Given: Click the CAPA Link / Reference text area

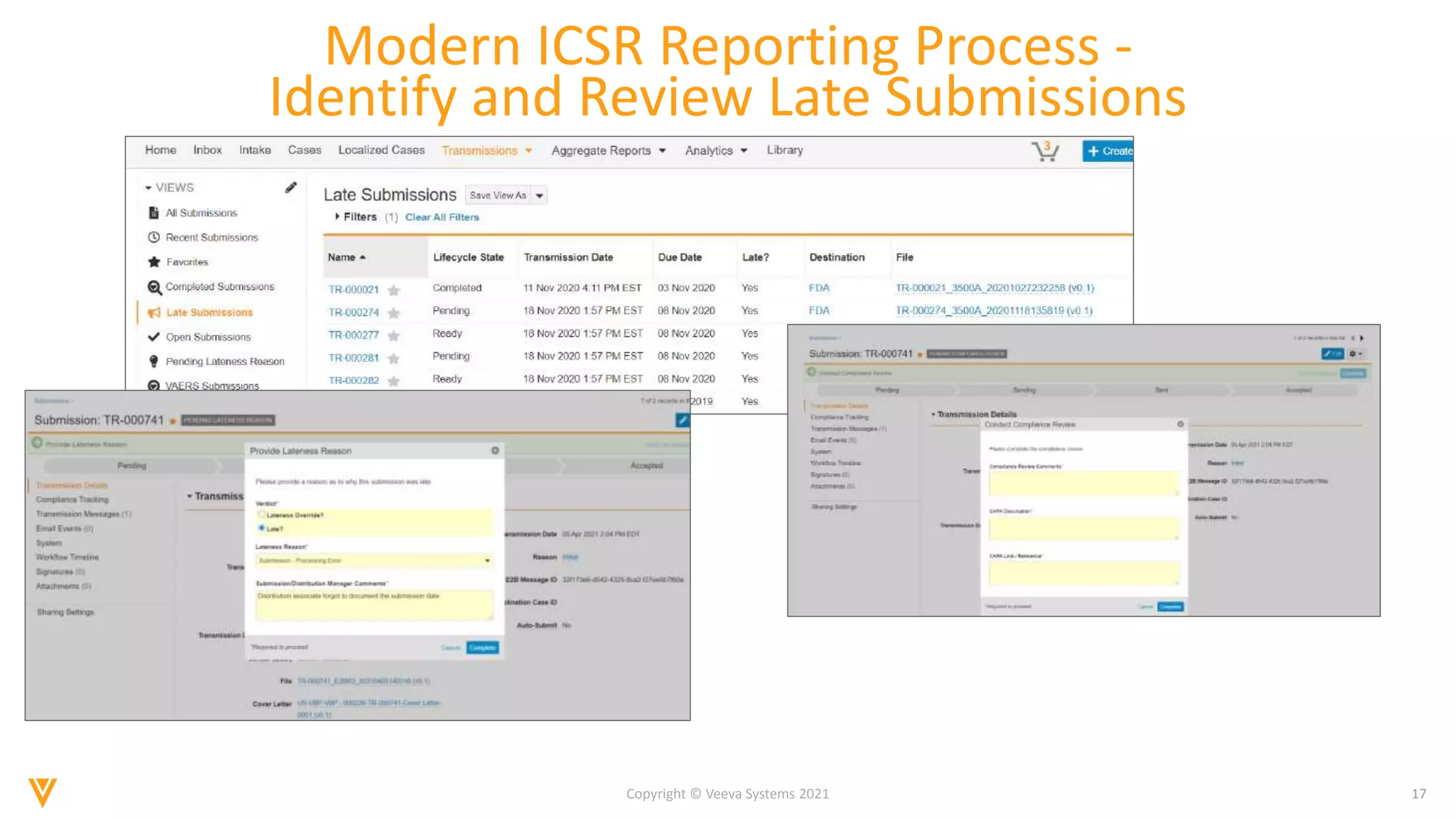Looking at the screenshot, I should pos(1083,573).
